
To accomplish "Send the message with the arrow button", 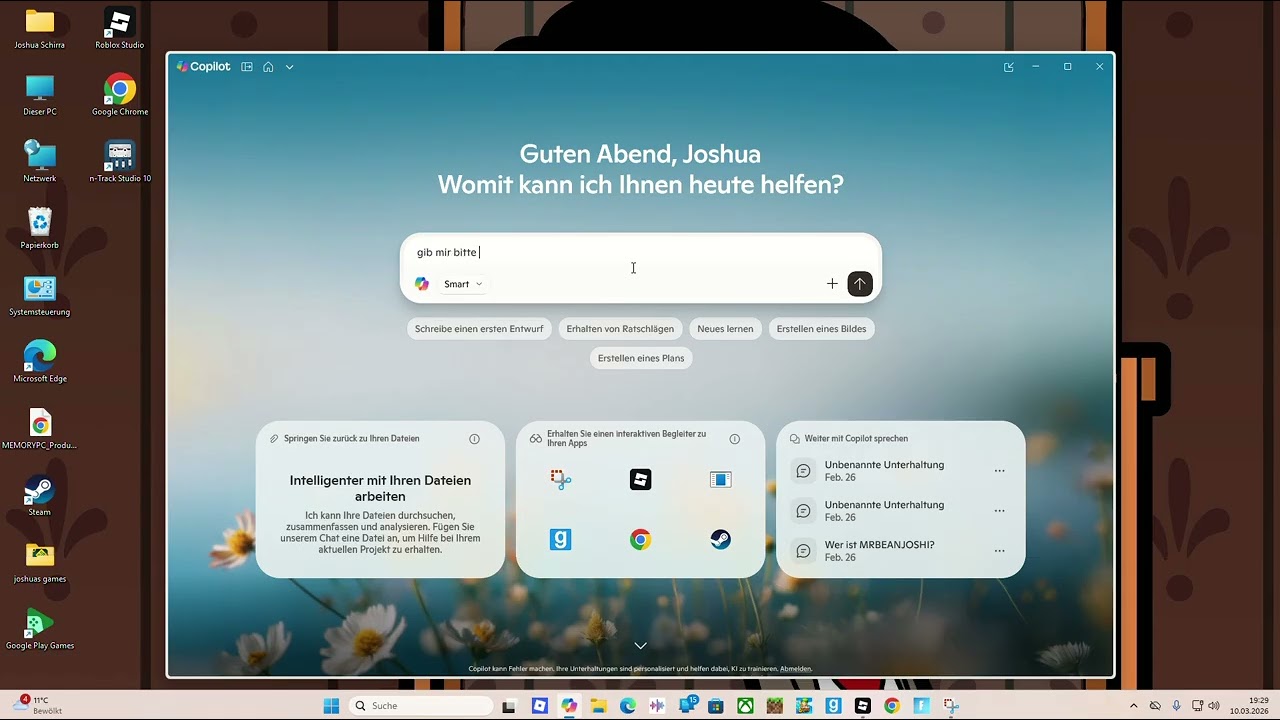I will pyautogui.click(x=860, y=284).
